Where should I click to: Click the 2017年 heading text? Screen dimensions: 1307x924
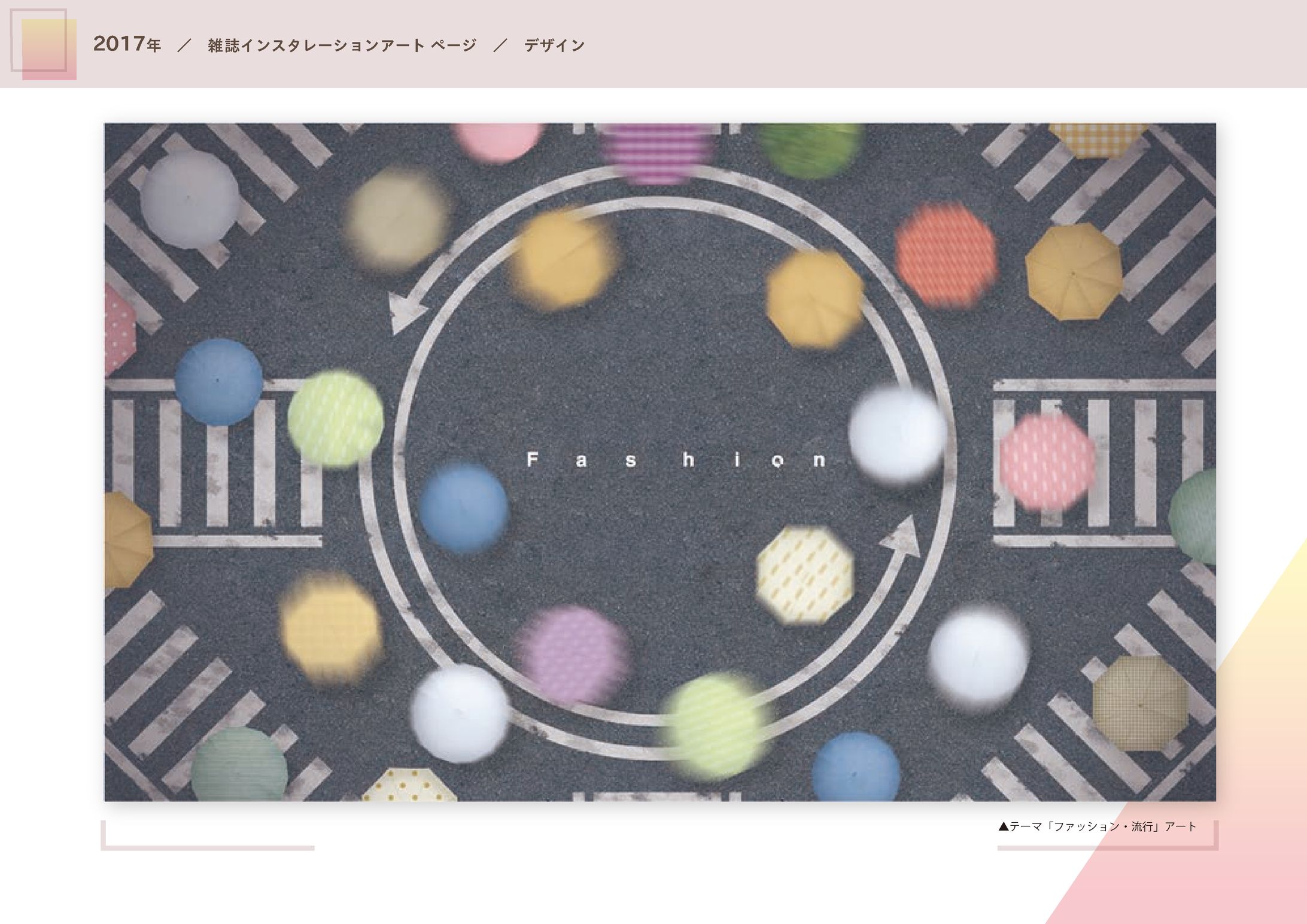pos(127,45)
